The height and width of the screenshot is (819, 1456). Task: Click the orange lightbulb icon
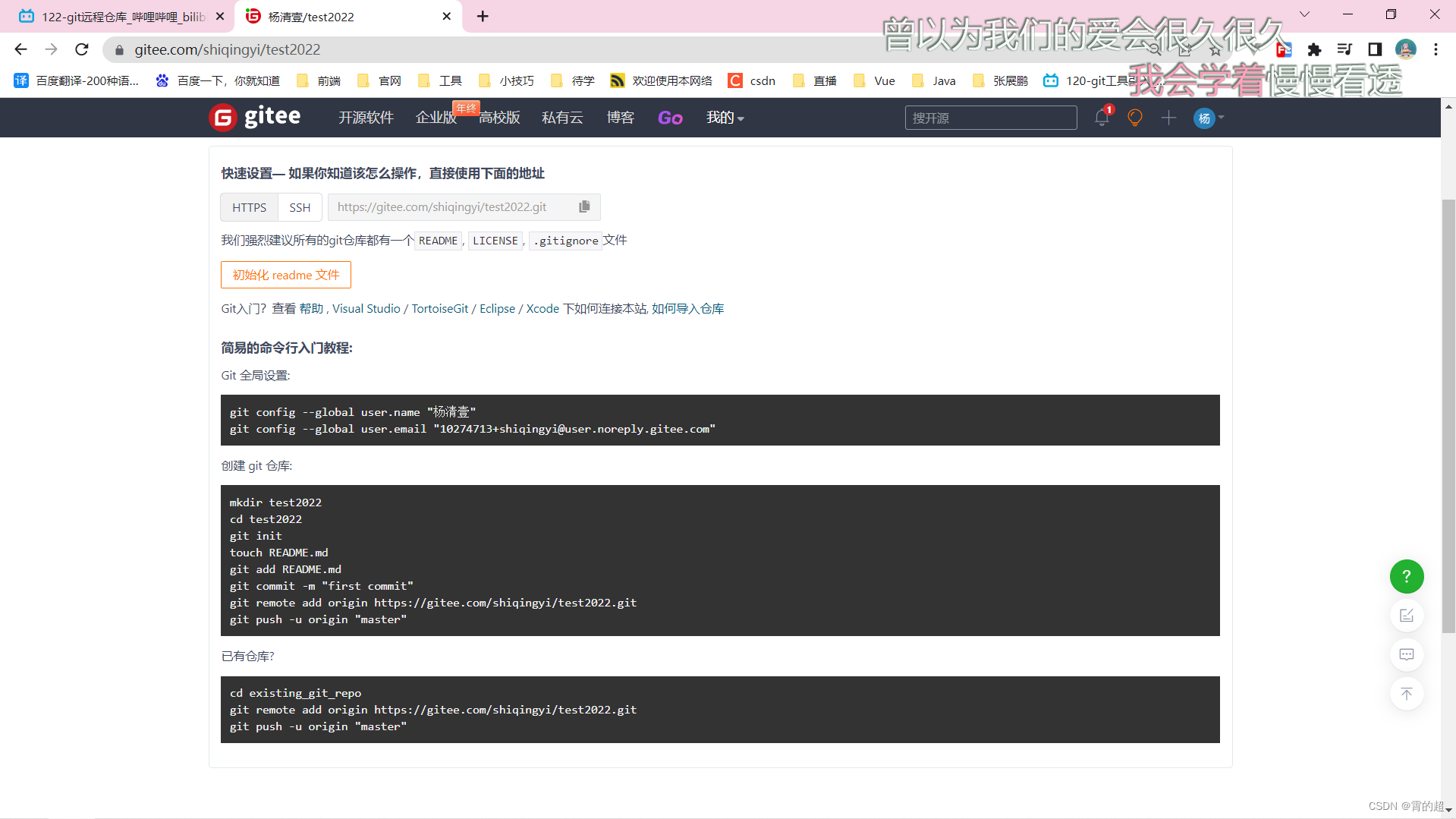point(1135,118)
